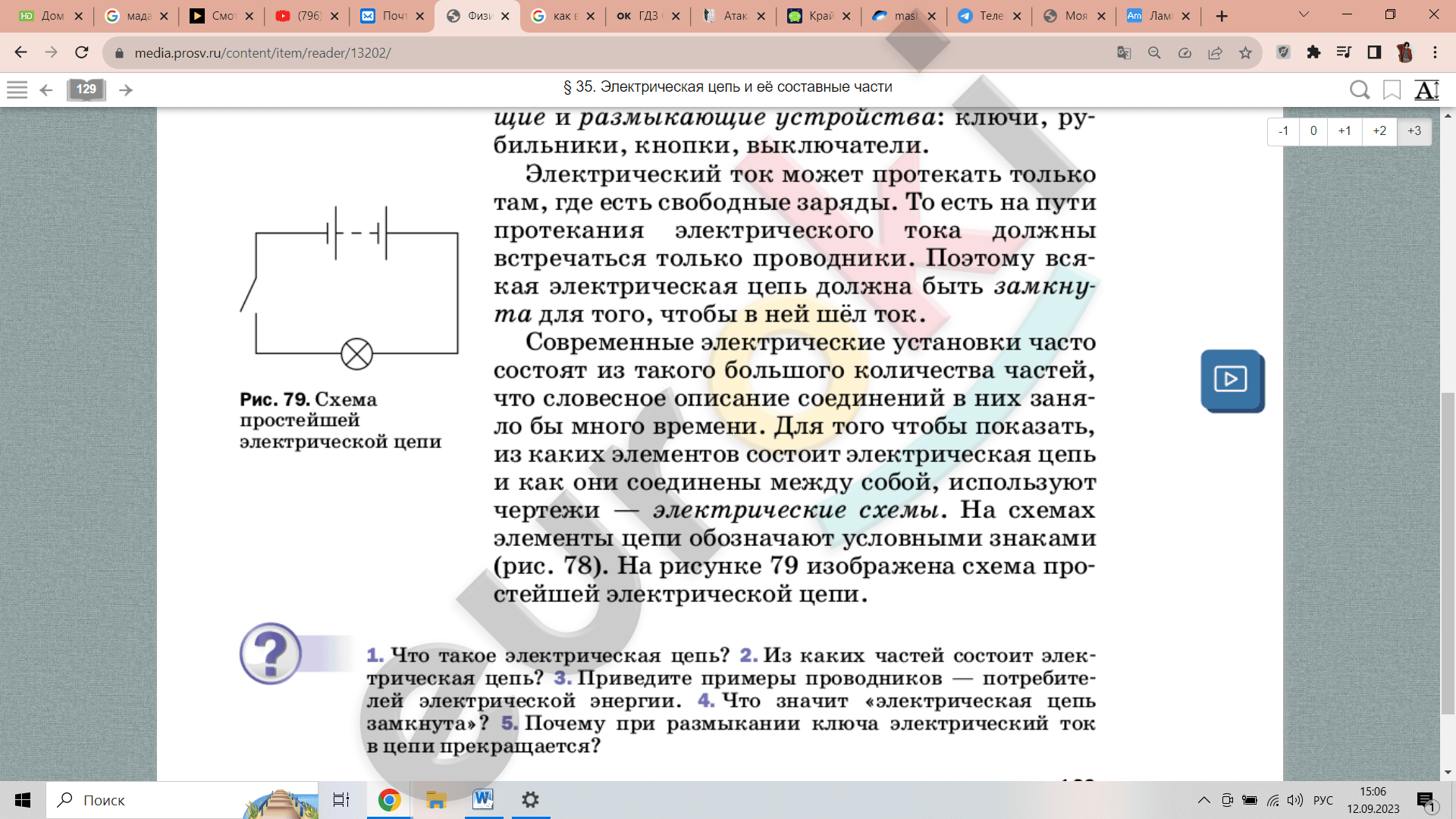This screenshot has height=819, width=1456.
Task: Set zoom level to -1
Action: point(1283,130)
